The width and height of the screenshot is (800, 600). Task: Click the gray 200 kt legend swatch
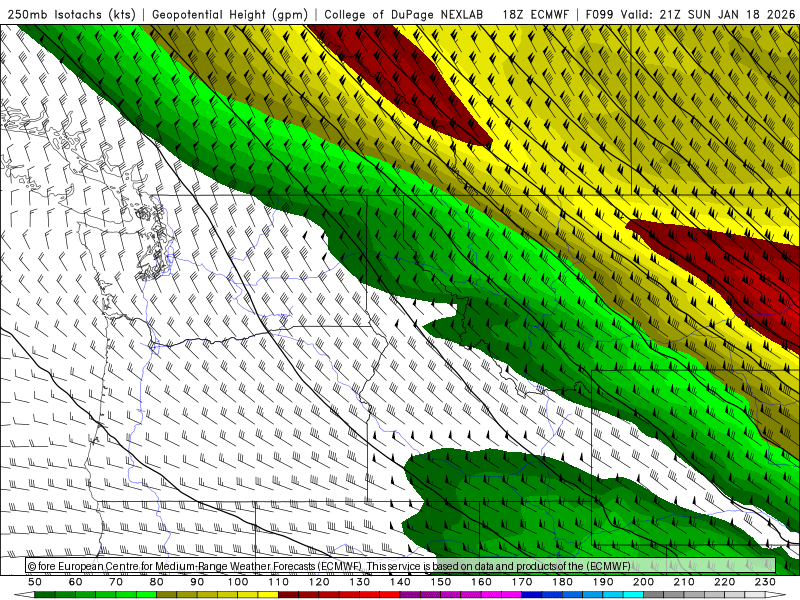point(654,595)
